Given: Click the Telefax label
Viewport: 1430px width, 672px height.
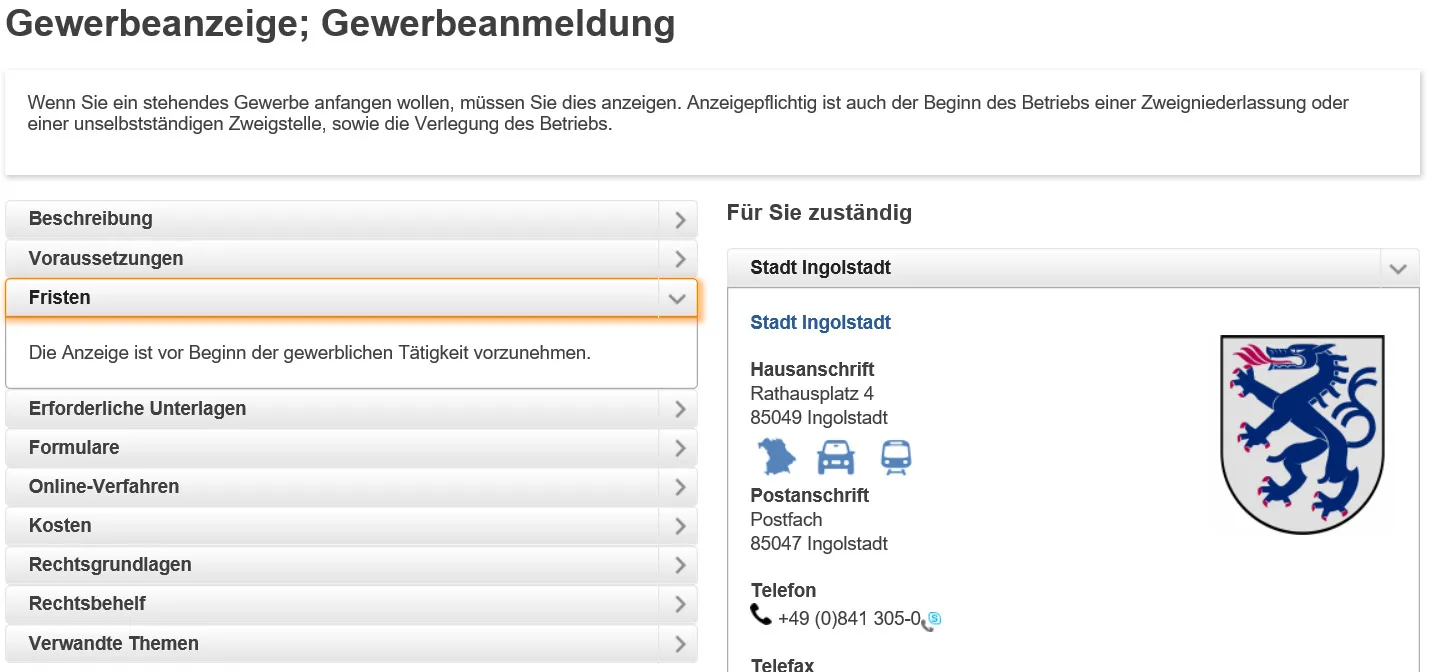Looking at the screenshot, I should tap(782, 664).
